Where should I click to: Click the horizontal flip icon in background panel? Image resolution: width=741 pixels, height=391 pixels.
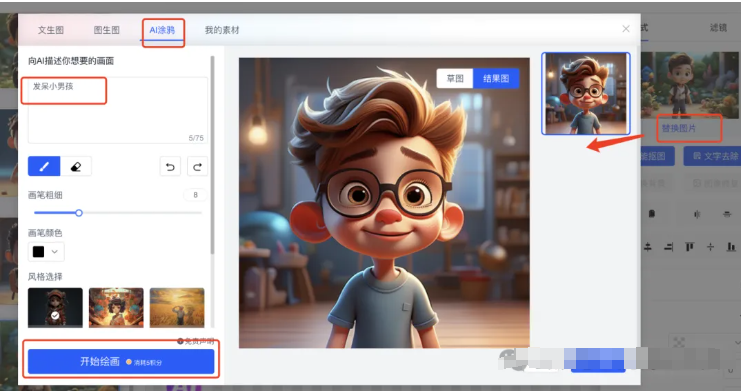tap(697, 214)
